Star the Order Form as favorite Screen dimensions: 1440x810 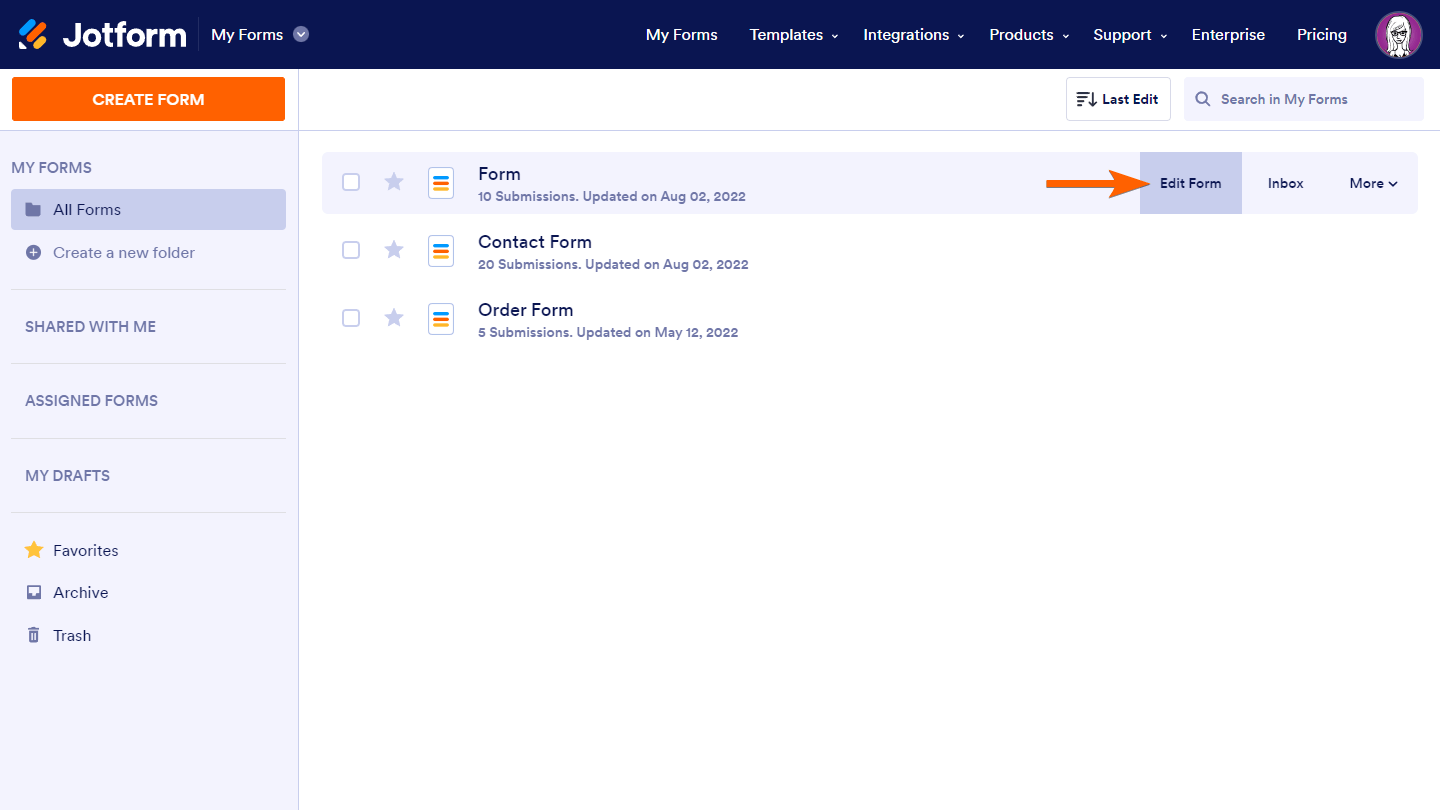click(394, 318)
